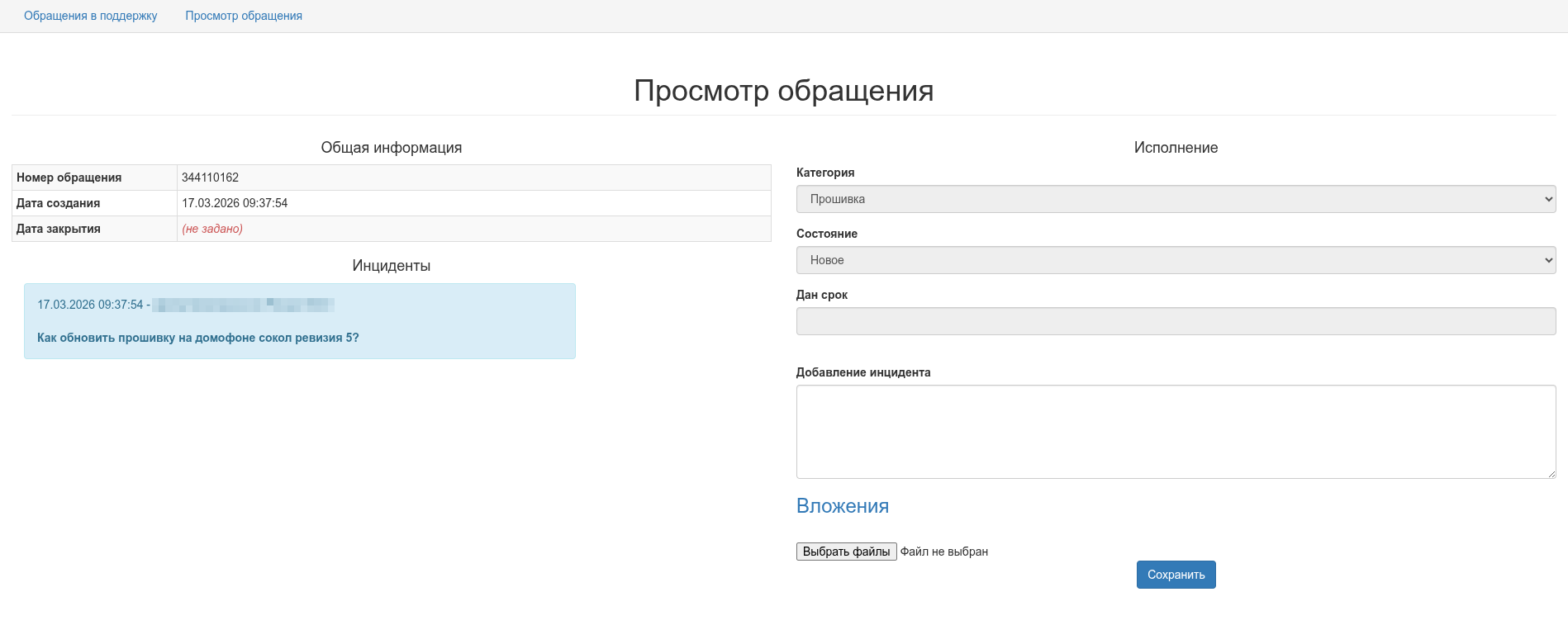Select the request number 344110162
This screenshot has height=644, width=1568.
pos(210,178)
